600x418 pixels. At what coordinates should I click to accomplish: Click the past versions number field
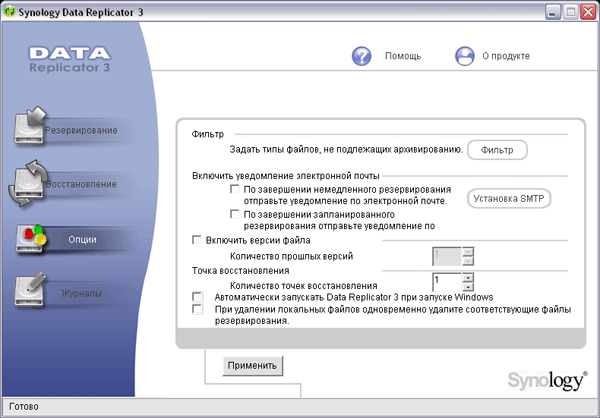pos(447,256)
